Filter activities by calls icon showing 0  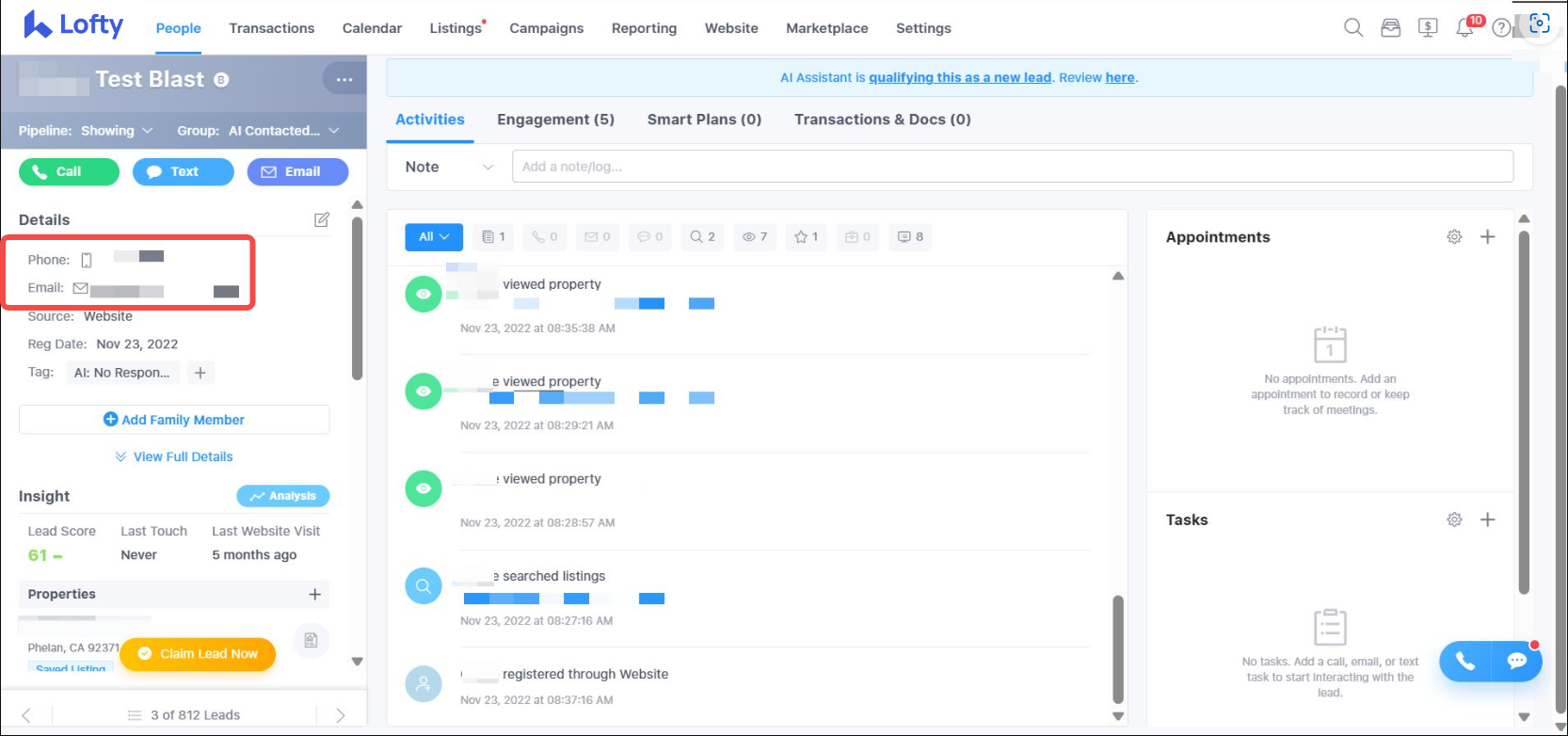(x=545, y=237)
